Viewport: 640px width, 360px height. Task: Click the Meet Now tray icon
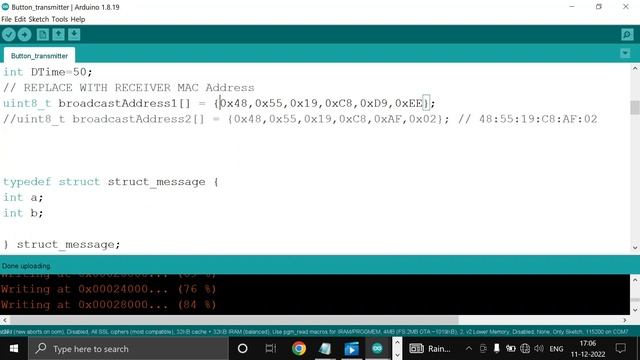(483, 349)
